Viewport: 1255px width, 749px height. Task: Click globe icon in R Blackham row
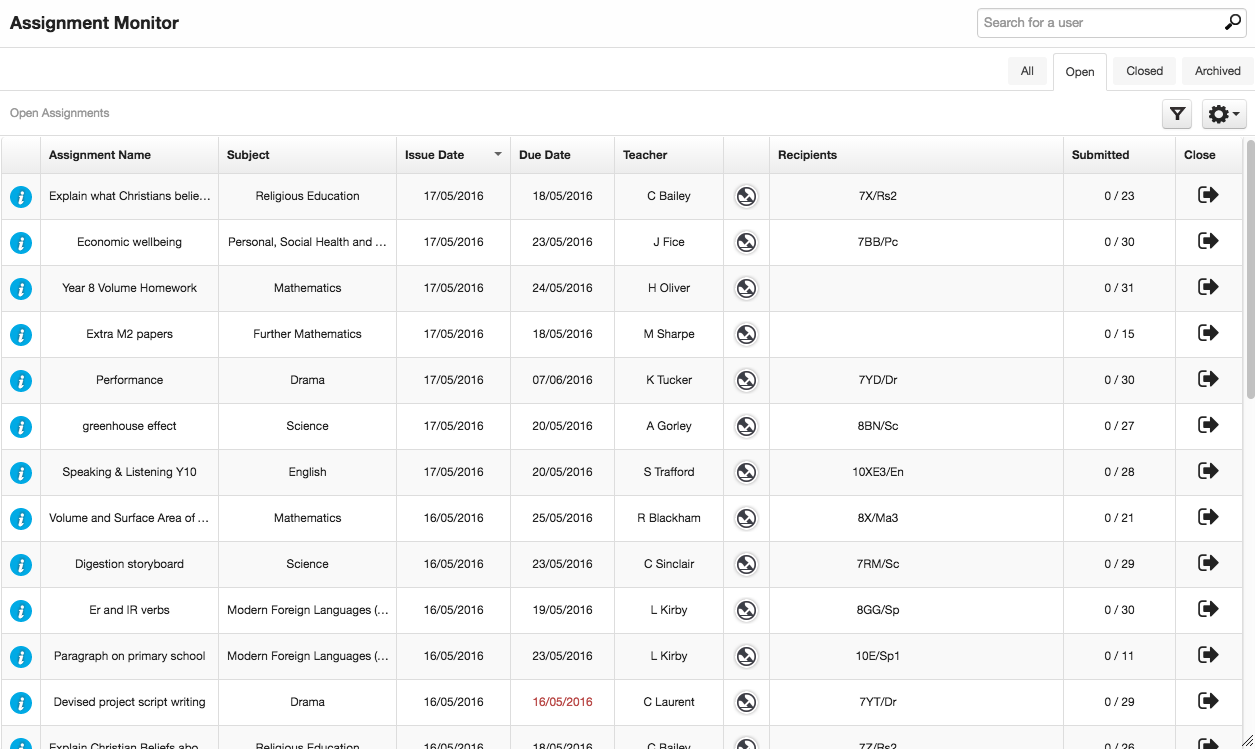[746, 519]
